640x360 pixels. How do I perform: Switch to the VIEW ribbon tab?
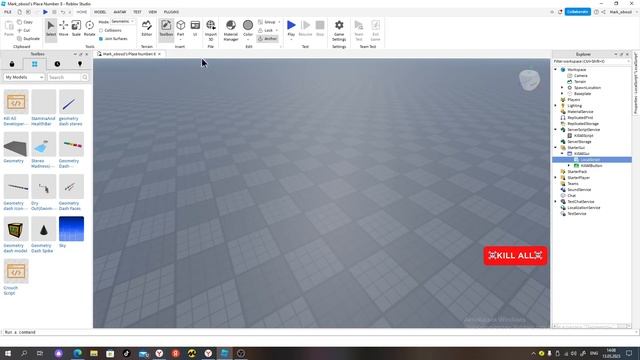152,12
